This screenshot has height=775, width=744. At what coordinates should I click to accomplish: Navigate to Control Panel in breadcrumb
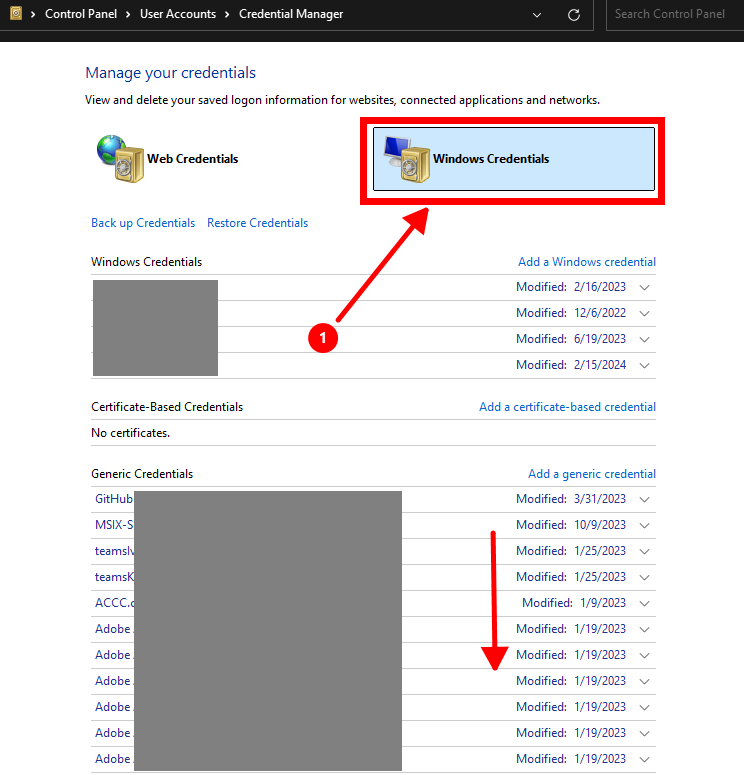pos(82,14)
